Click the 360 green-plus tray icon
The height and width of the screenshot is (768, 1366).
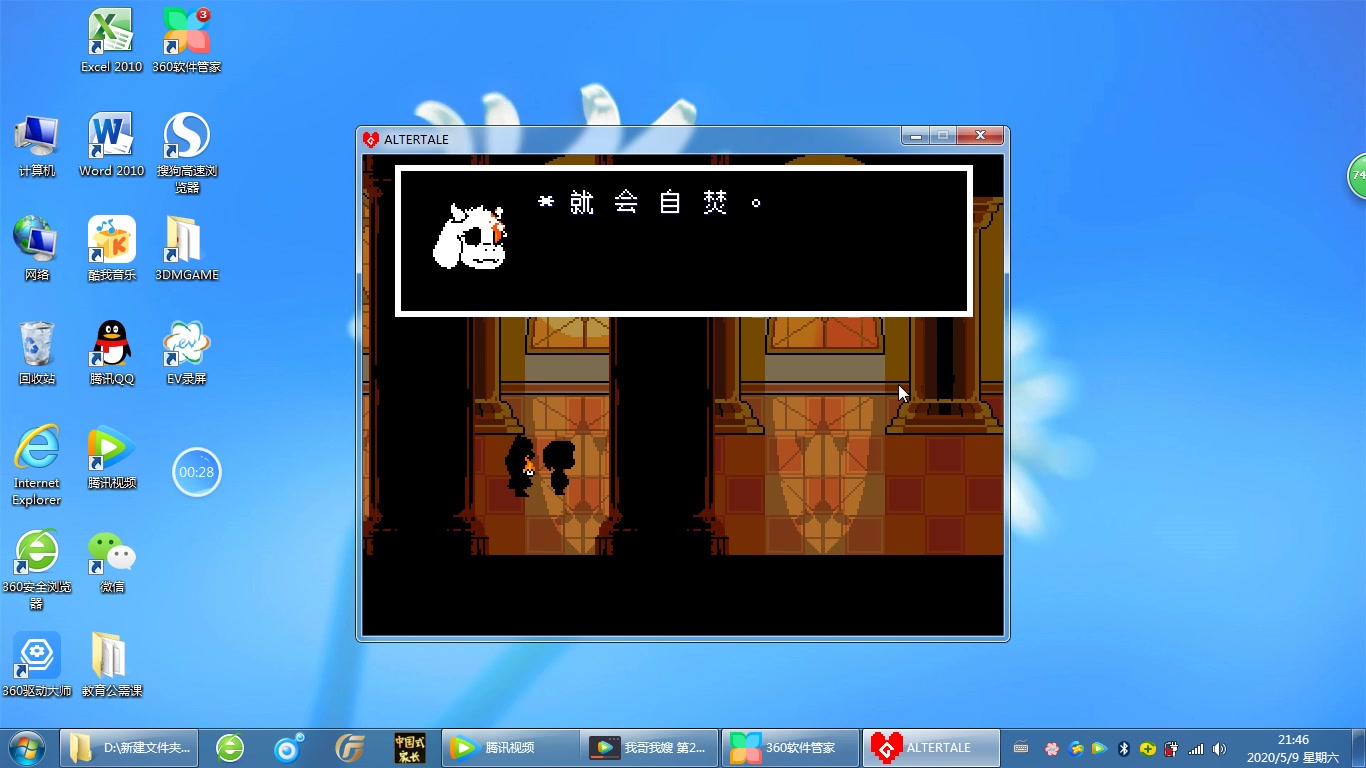[1148, 748]
